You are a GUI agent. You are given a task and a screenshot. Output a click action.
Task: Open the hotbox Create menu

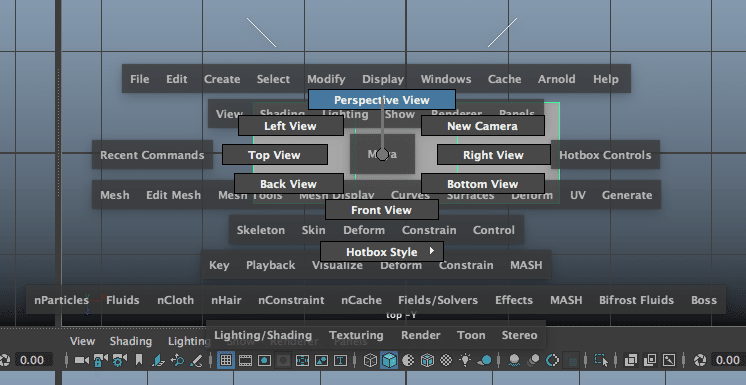pyautogui.click(x=222, y=79)
